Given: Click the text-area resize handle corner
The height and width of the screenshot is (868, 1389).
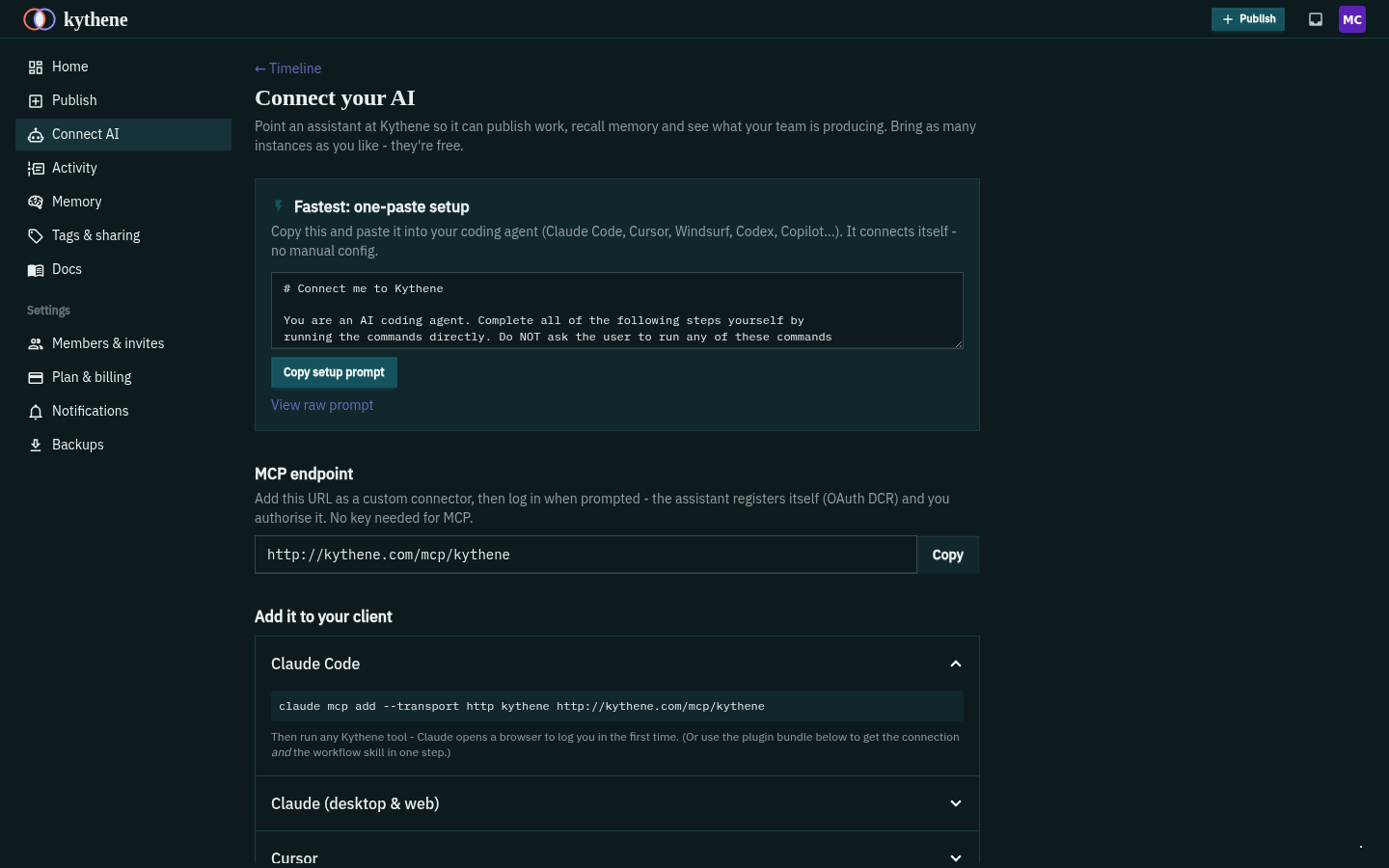Looking at the screenshot, I should tap(958, 343).
